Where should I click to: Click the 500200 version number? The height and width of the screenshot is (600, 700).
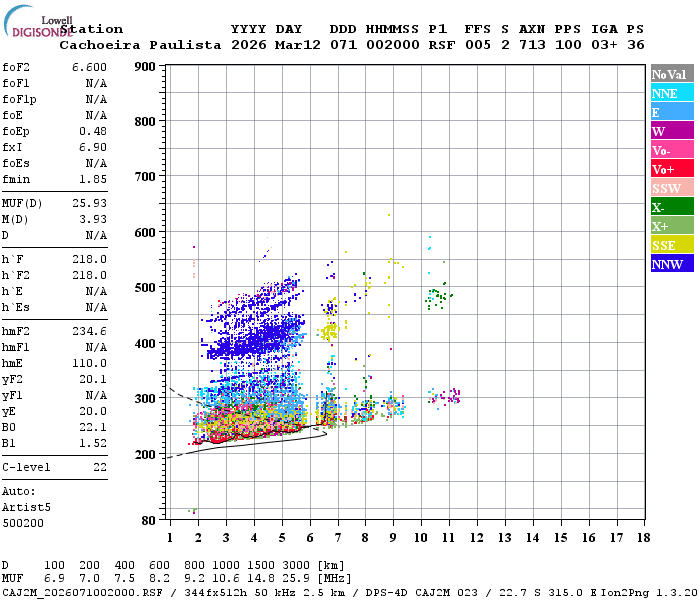[23, 524]
